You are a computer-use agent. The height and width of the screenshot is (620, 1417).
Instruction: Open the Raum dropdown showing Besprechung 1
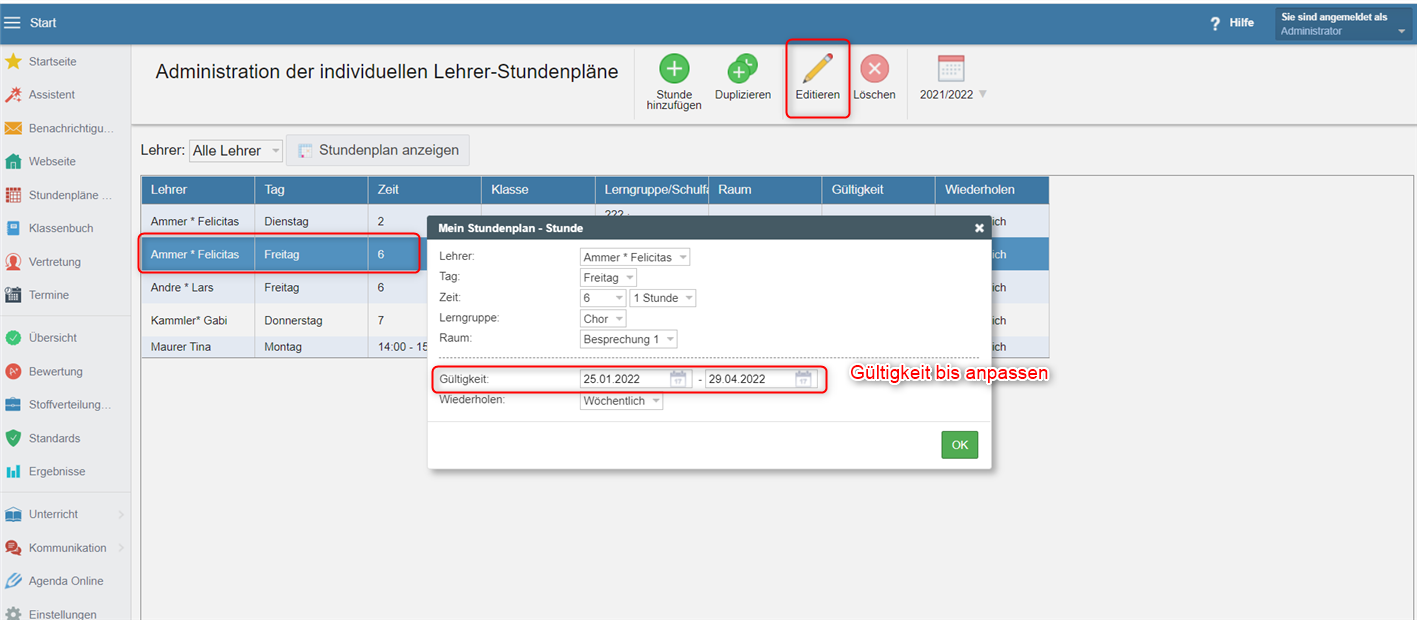(x=629, y=339)
